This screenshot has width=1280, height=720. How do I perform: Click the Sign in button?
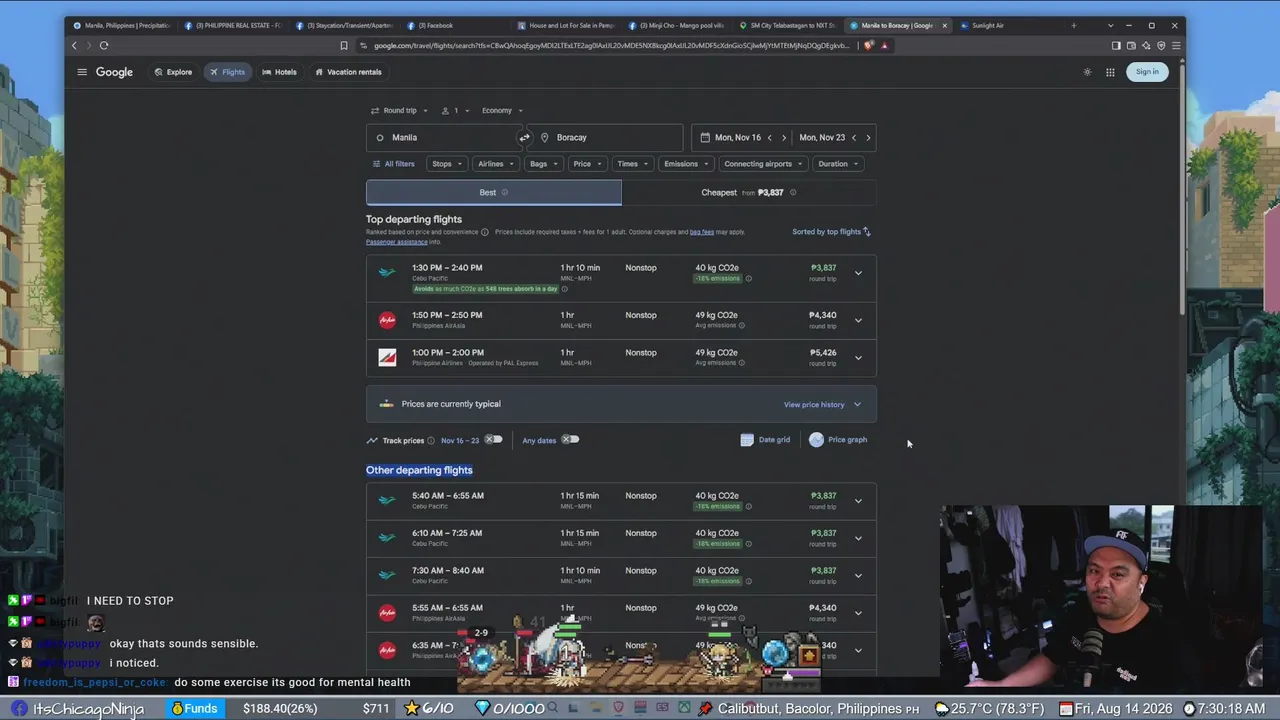coord(1147,72)
